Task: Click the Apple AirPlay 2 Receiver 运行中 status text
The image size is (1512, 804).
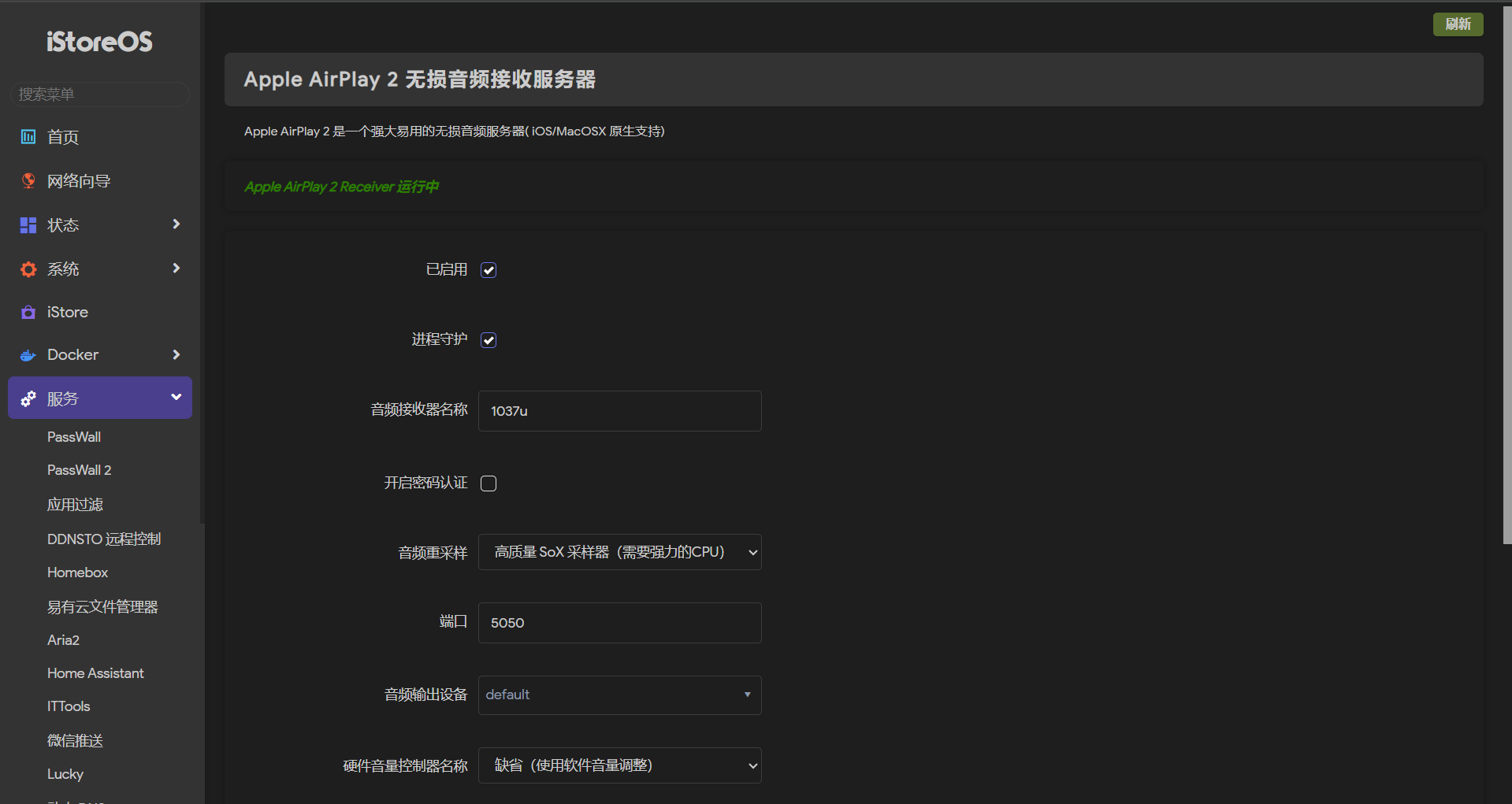Action: (x=341, y=187)
